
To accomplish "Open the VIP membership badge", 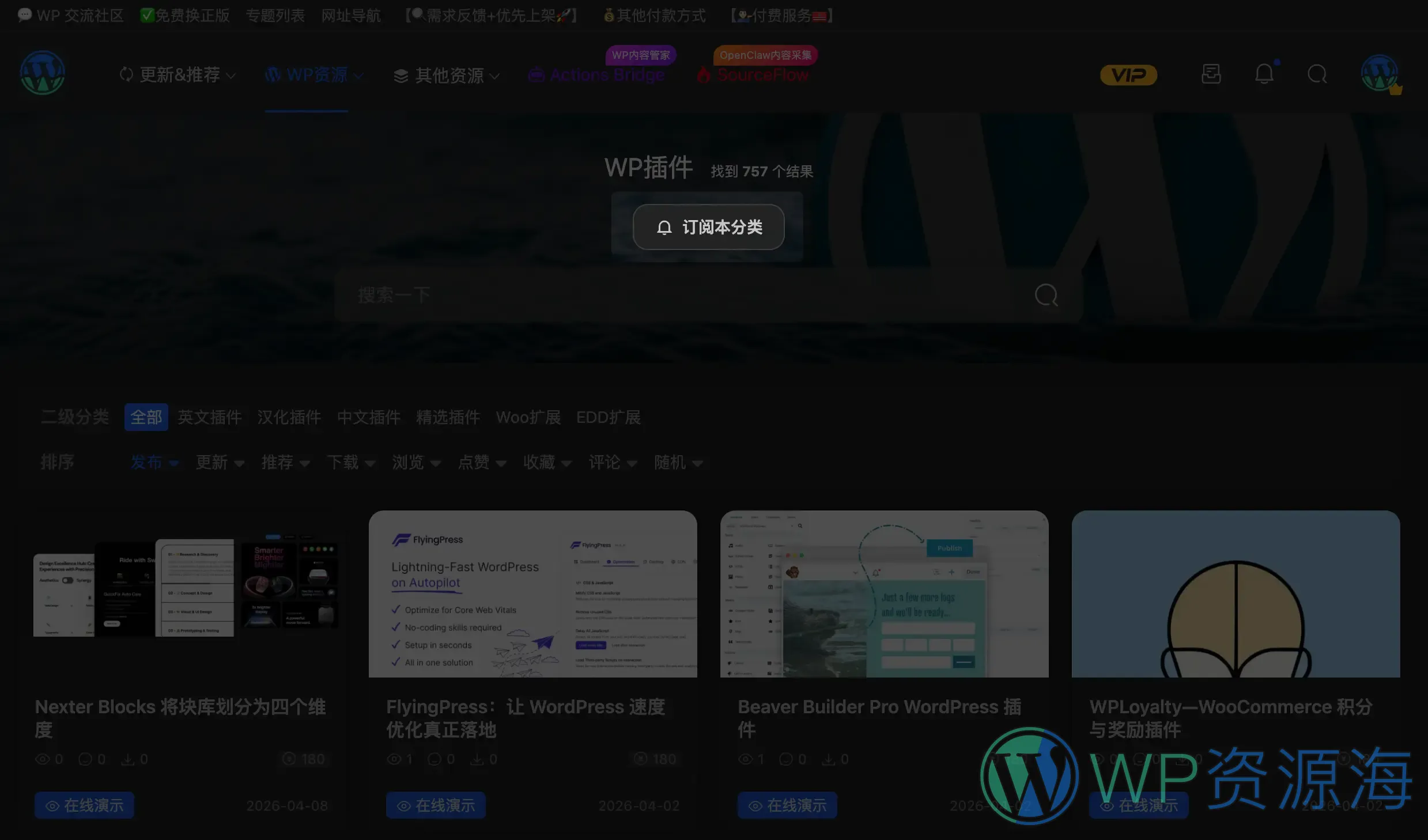I will pos(1128,75).
